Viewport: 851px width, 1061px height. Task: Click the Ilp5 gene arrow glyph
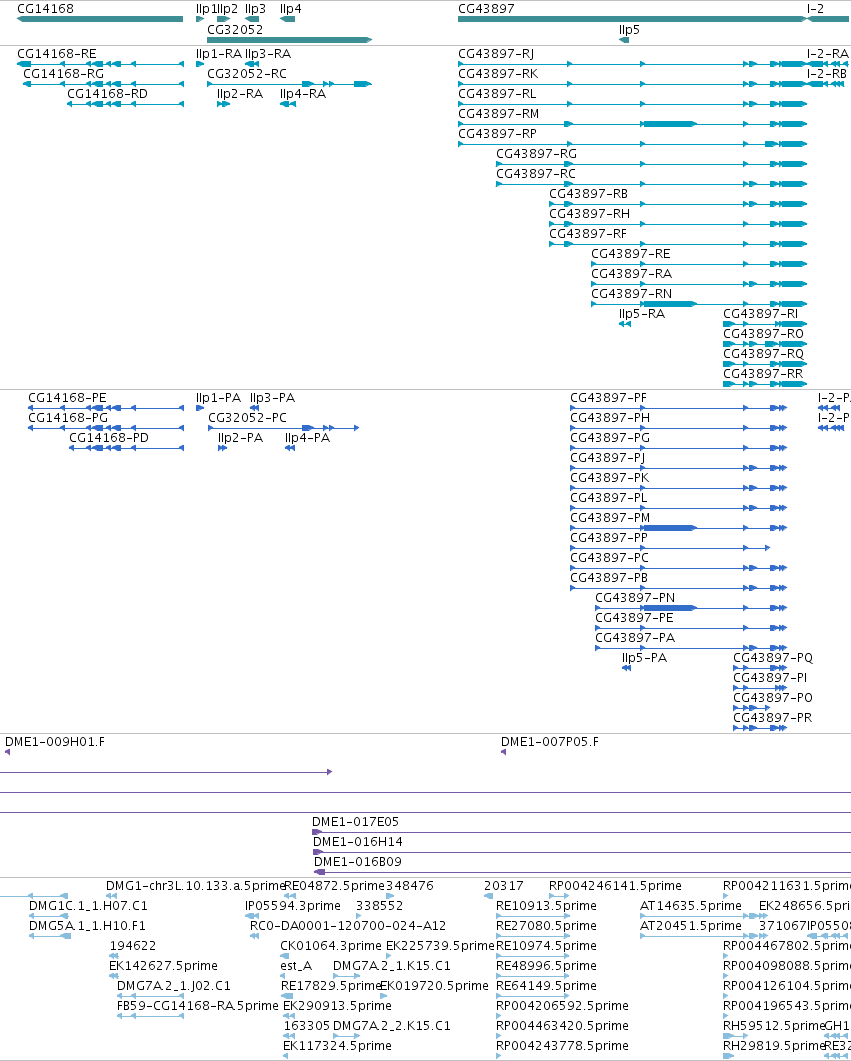(x=624, y=40)
